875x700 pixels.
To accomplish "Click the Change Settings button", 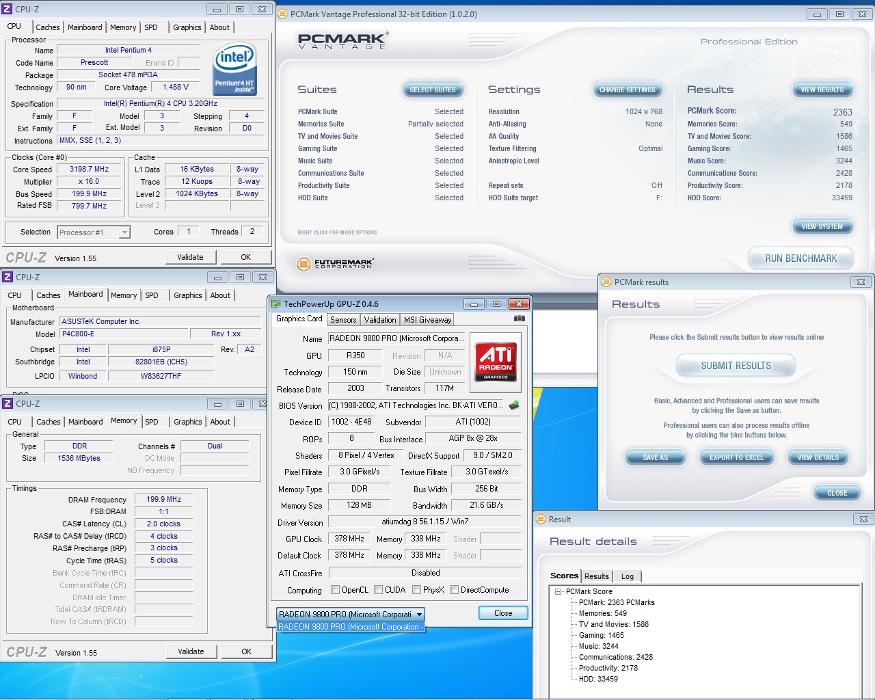I will point(628,89).
